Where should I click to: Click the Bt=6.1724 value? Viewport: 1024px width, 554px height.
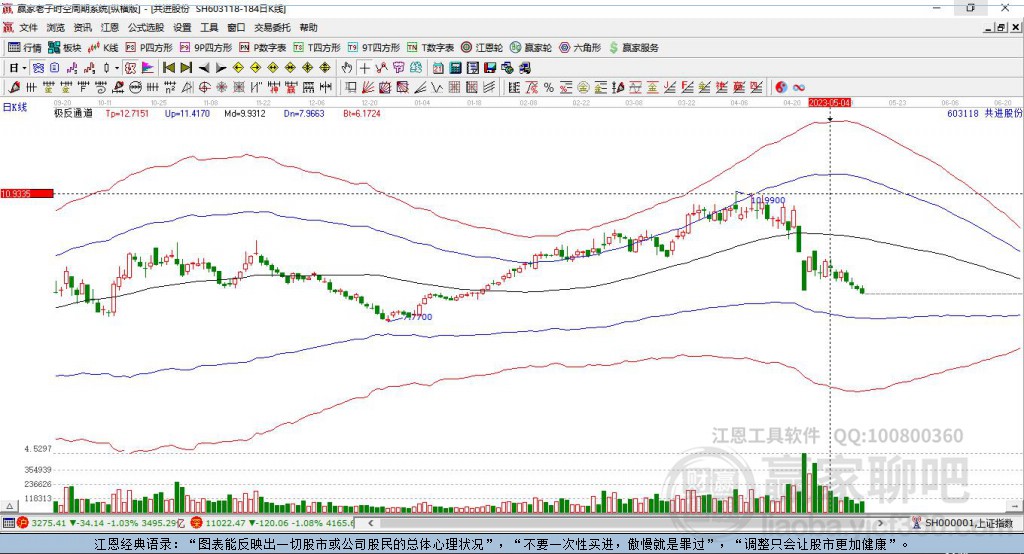[x=362, y=114]
